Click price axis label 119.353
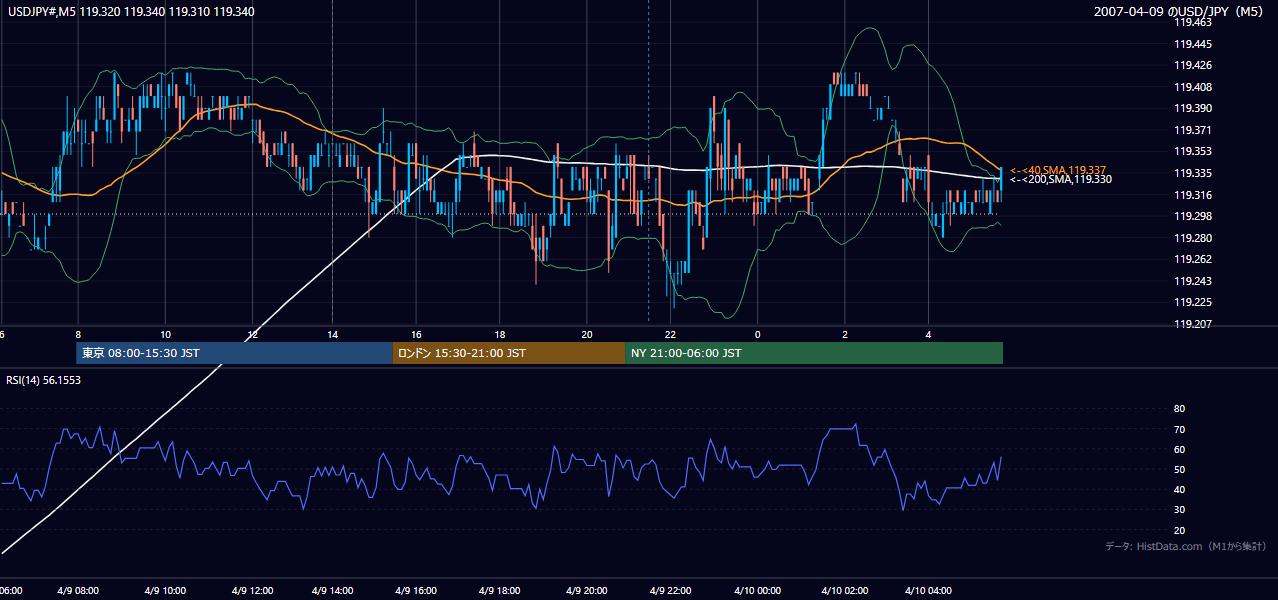The height and width of the screenshot is (600, 1278). click(1194, 152)
